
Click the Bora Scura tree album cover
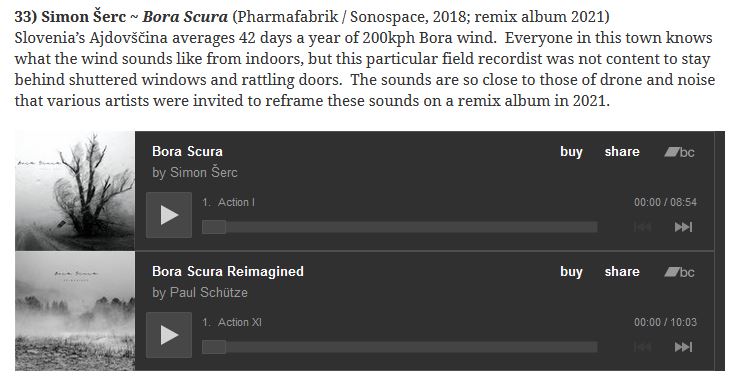point(75,191)
